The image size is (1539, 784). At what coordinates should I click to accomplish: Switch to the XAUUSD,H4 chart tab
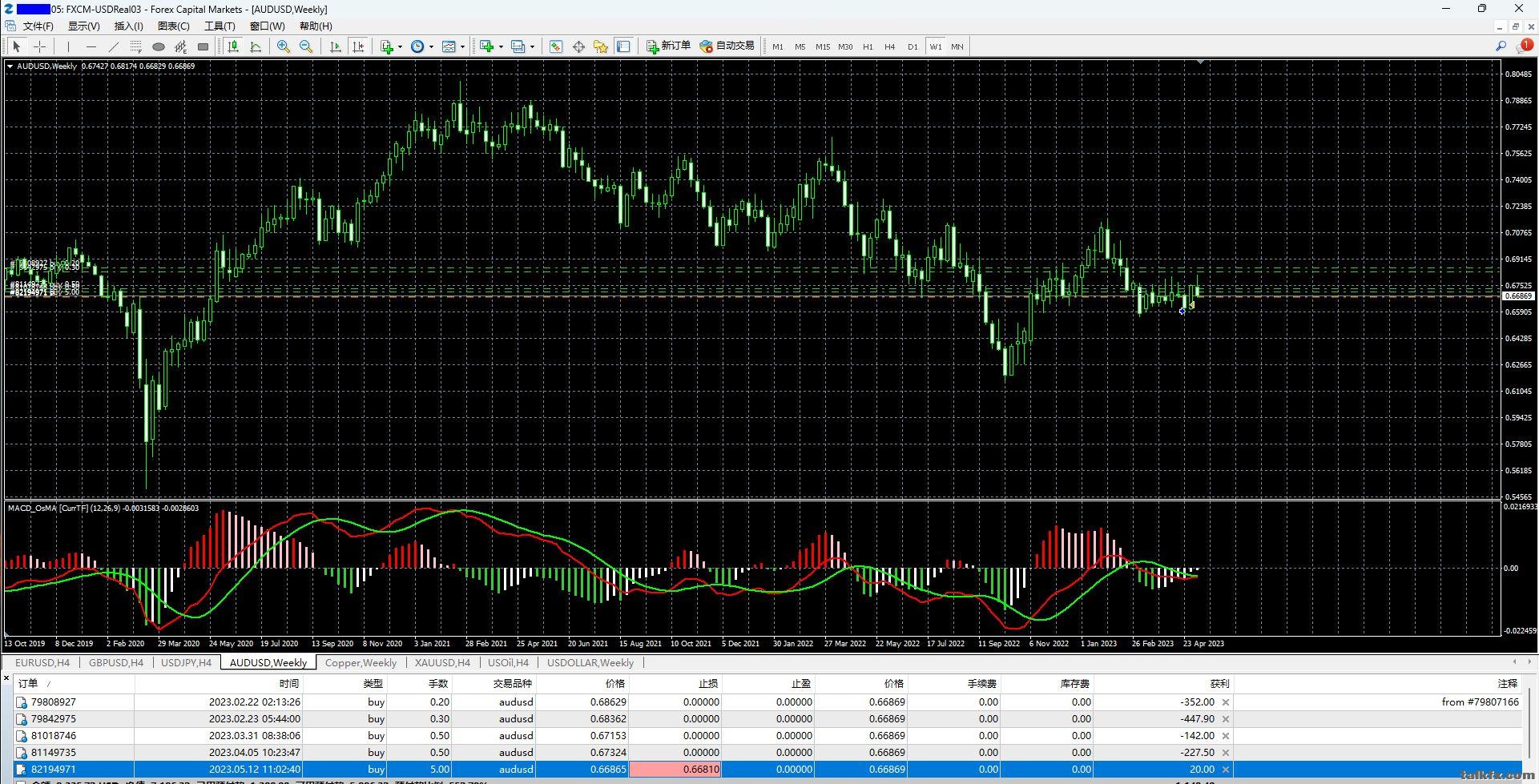click(x=442, y=663)
